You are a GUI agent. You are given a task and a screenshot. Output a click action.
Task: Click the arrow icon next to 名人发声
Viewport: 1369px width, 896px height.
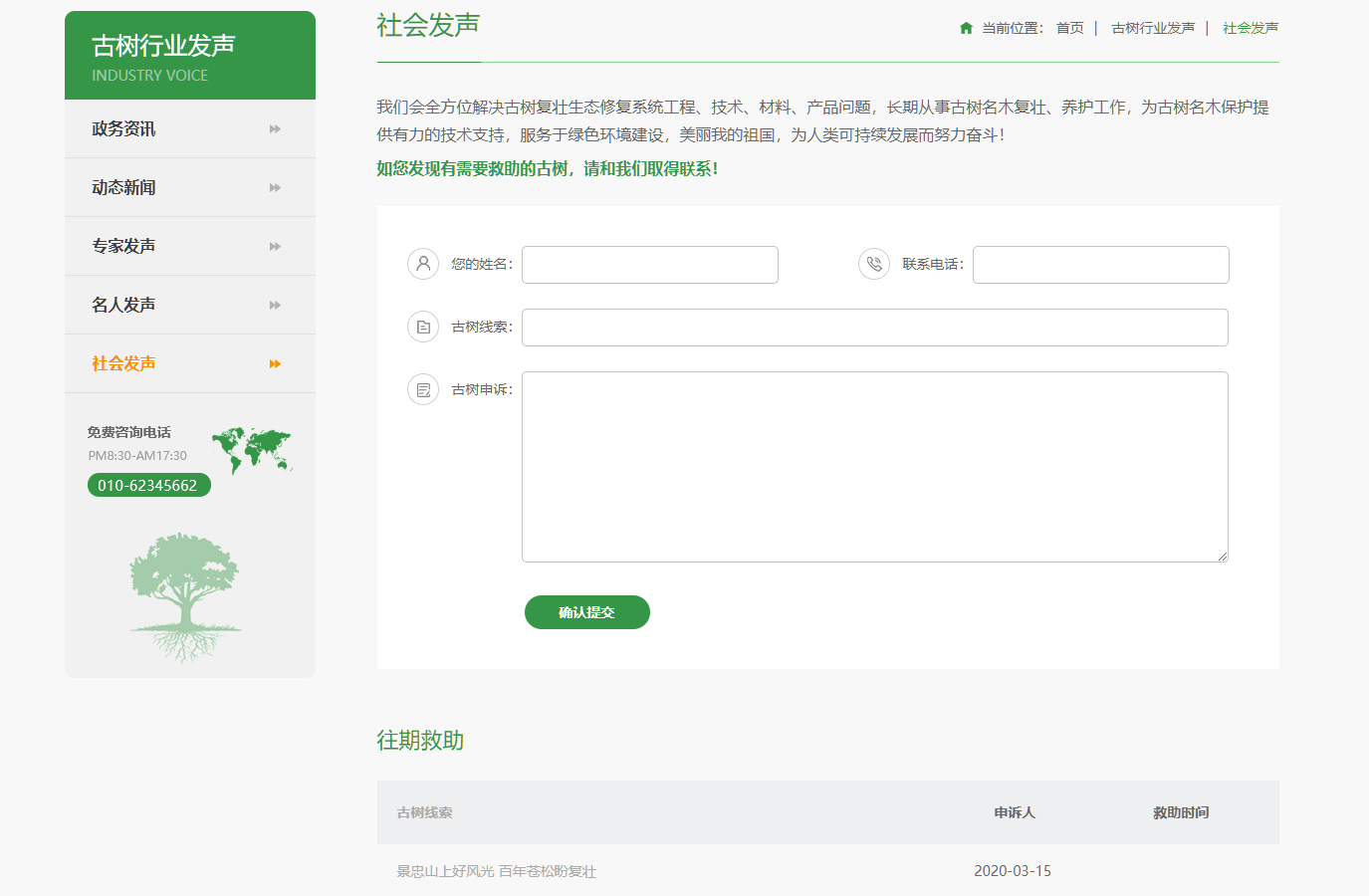point(275,306)
